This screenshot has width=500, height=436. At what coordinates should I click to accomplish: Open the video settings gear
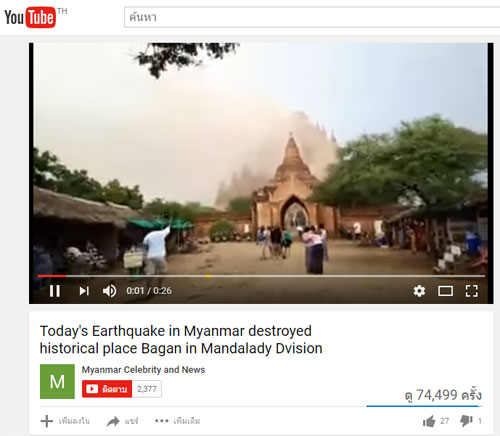click(419, 291)
